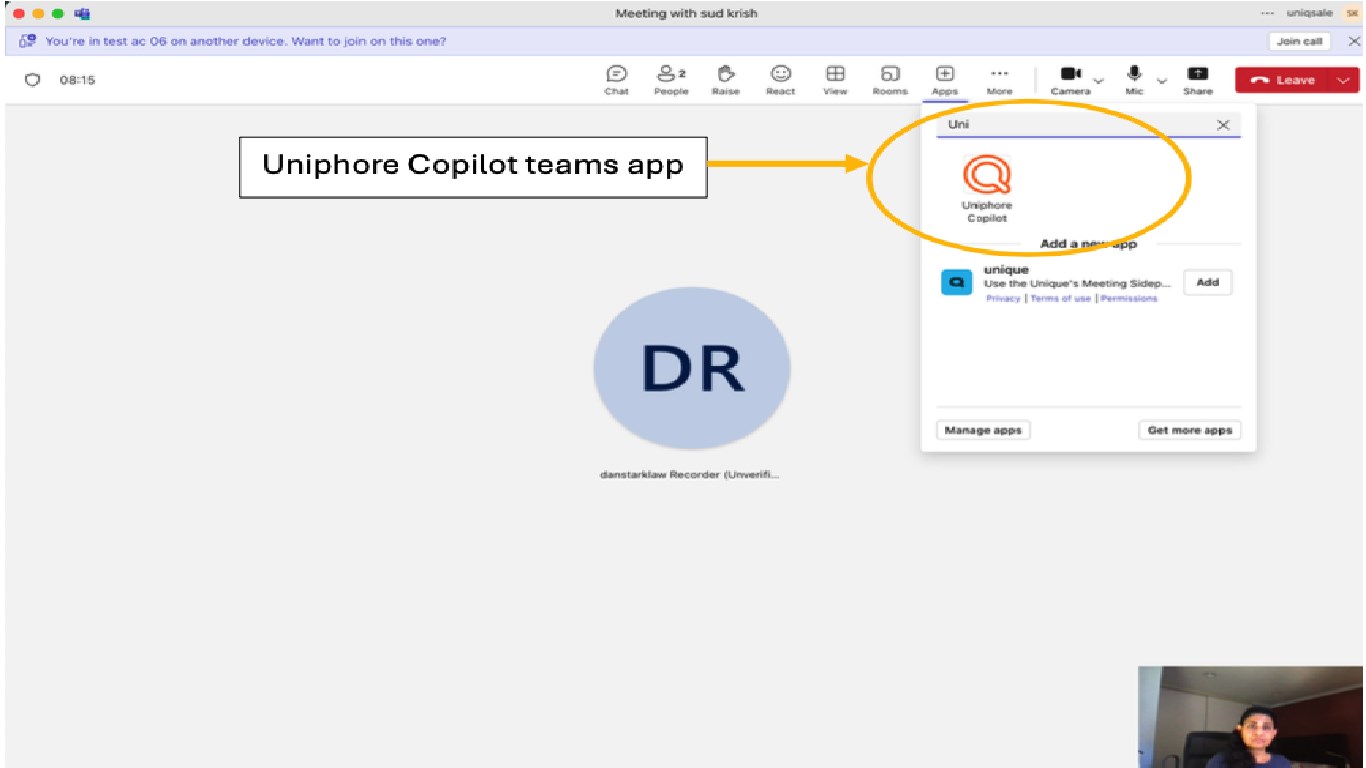Open the title bar ellipsis menu
The width and height of the screenshot is (1366, 768).
(x=1268, y=13)
